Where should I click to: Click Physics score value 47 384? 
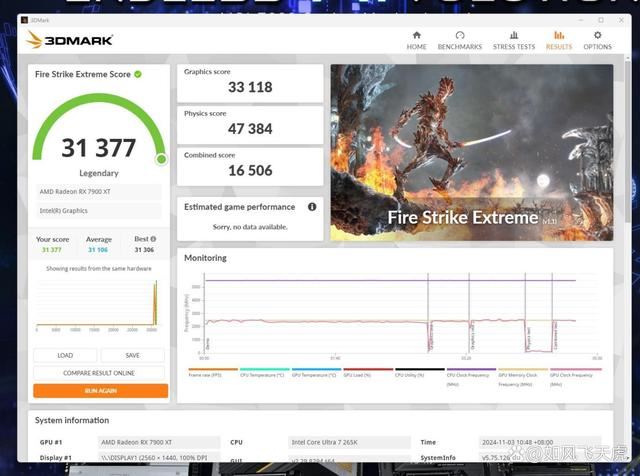tap(250, 129)
